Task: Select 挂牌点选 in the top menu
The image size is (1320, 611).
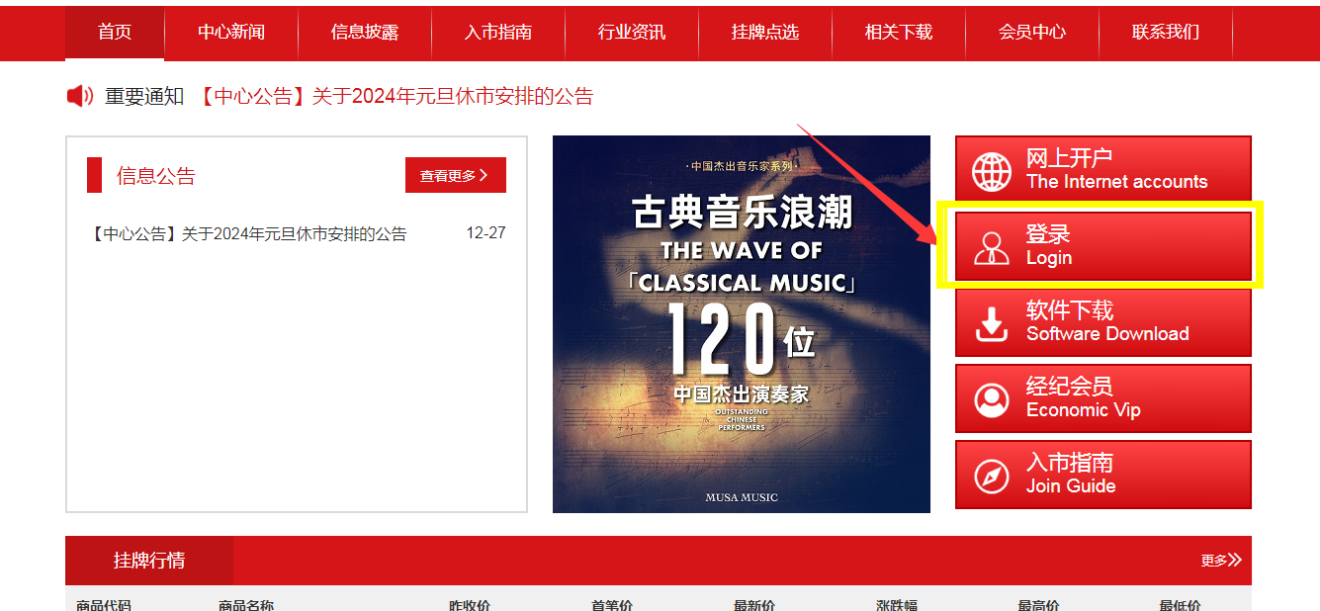Action: [x=765, y=32]
